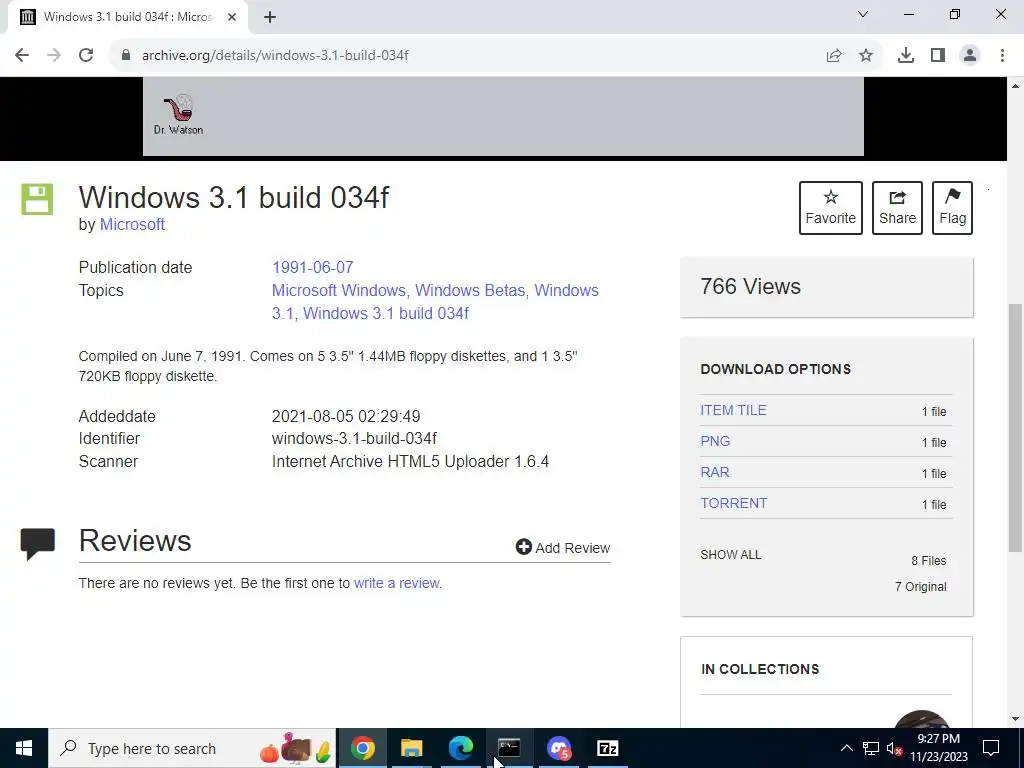
Task: Open the 1991-06-07 publication date link
Action: pos(313,267)
